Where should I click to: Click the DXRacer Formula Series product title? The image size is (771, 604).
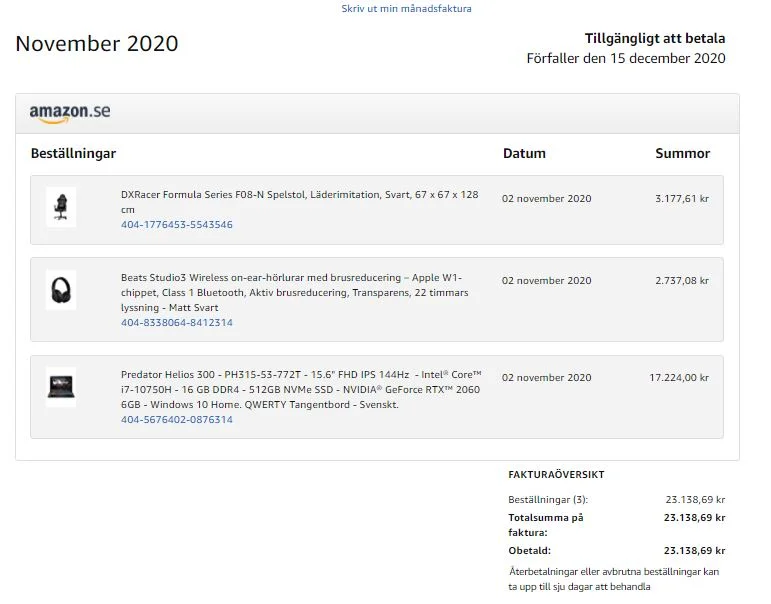[299, 202]
